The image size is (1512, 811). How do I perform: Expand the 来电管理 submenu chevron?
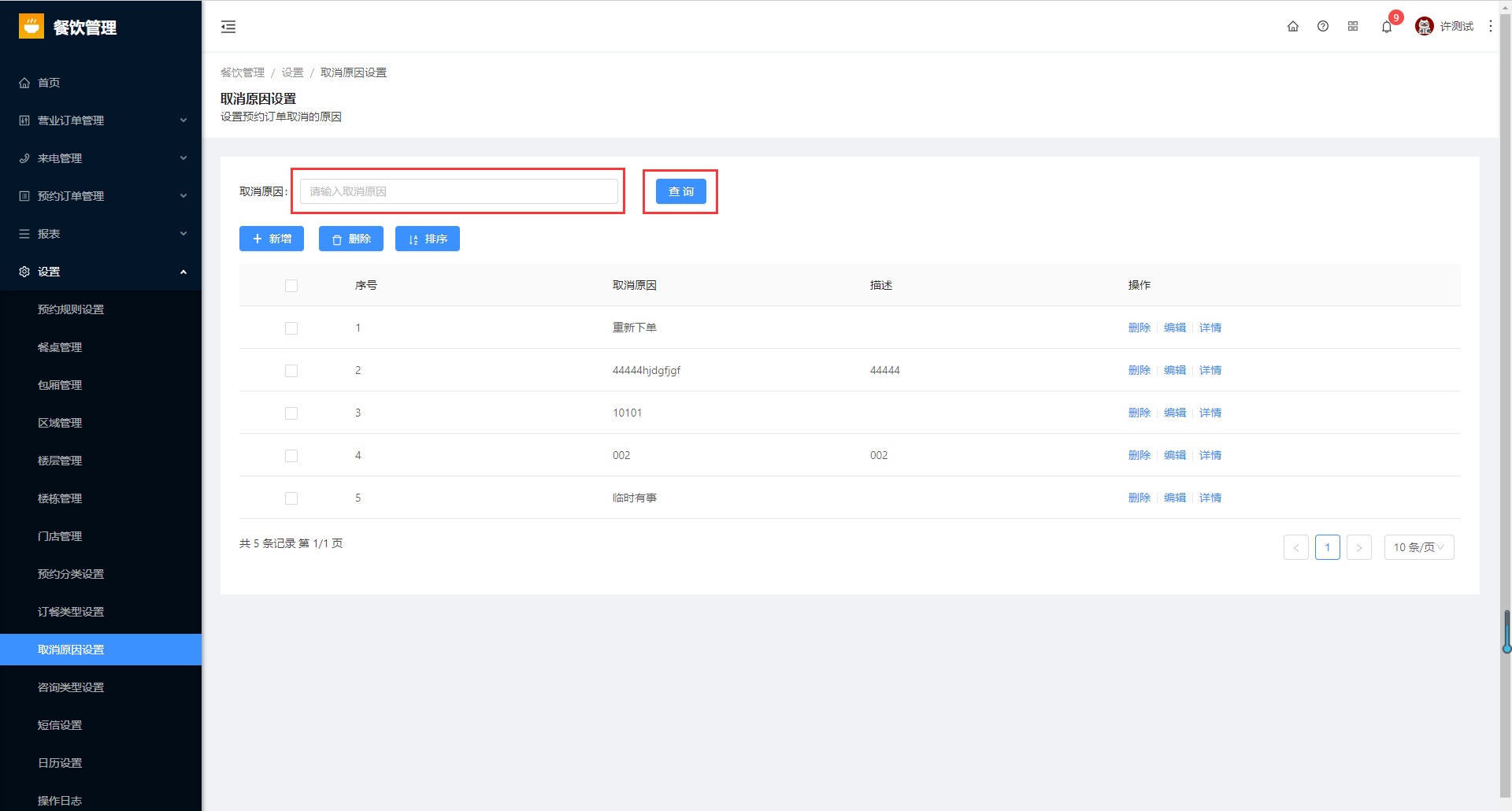coord(183,158)
